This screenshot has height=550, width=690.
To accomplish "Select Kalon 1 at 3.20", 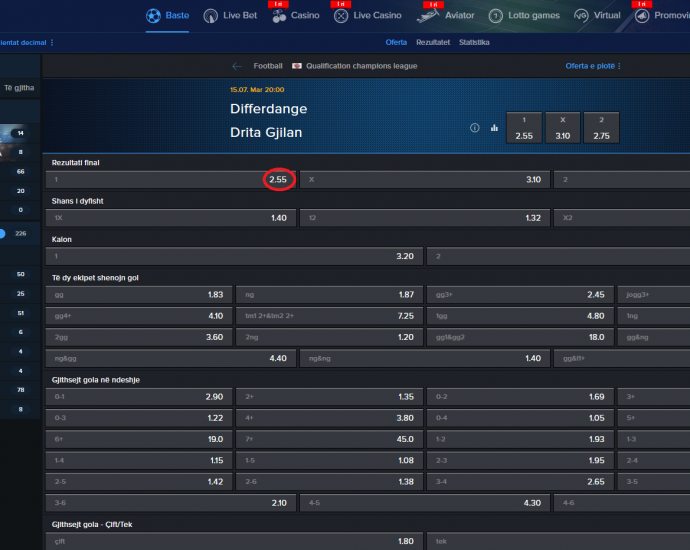I will click(234, 256).
